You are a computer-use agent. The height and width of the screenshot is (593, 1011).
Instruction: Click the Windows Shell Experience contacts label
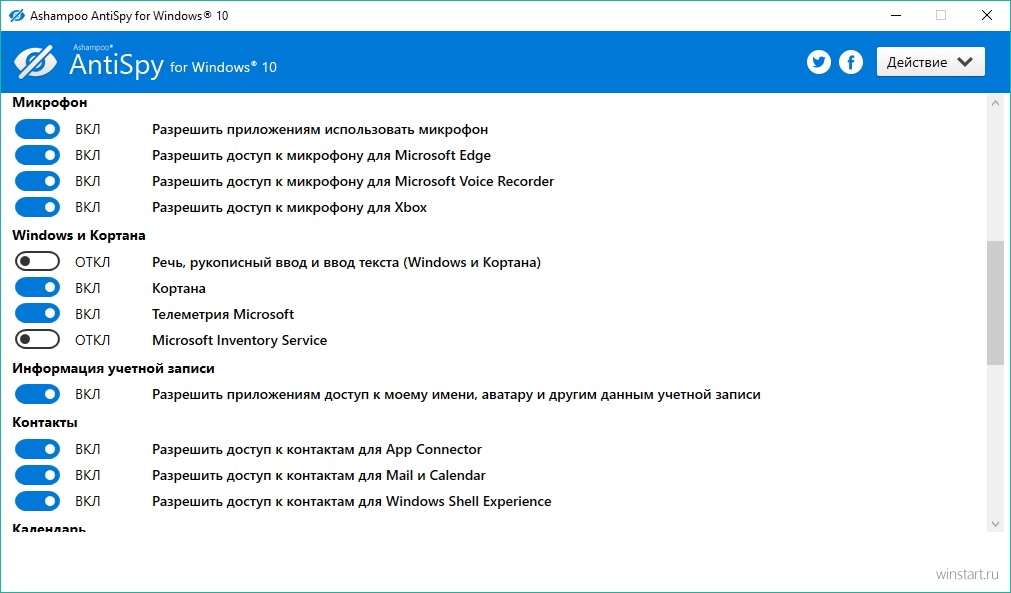351,501
